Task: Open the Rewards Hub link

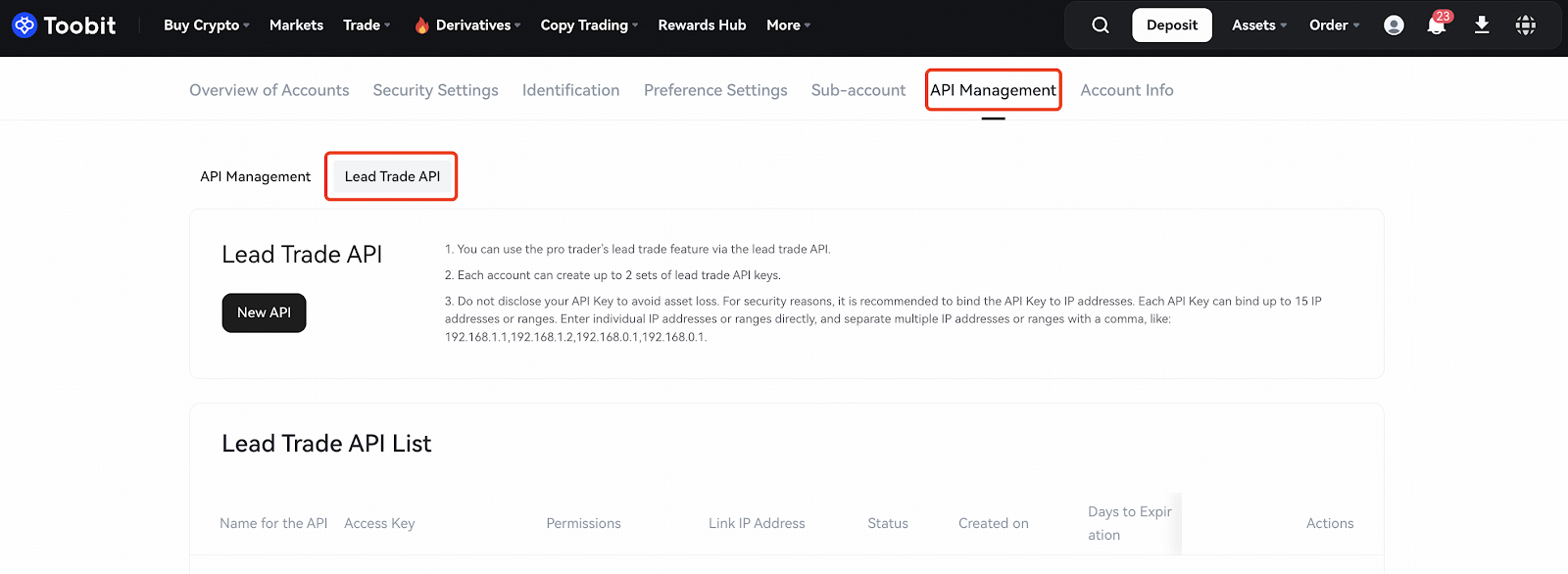Action: 702,25
